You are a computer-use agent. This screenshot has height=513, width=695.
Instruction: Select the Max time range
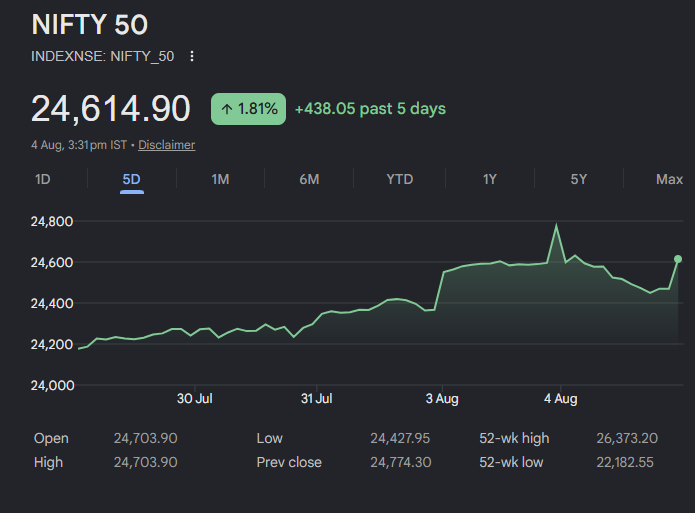point(669,179)
